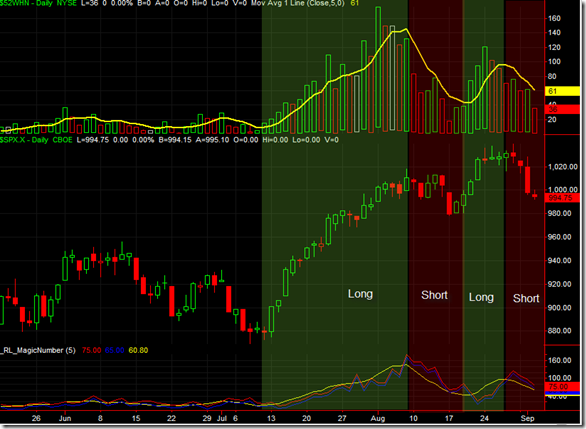Click the yellow 61 marker on price axis
This screenshot has height=429, width=586.
[x=562, y=91]
